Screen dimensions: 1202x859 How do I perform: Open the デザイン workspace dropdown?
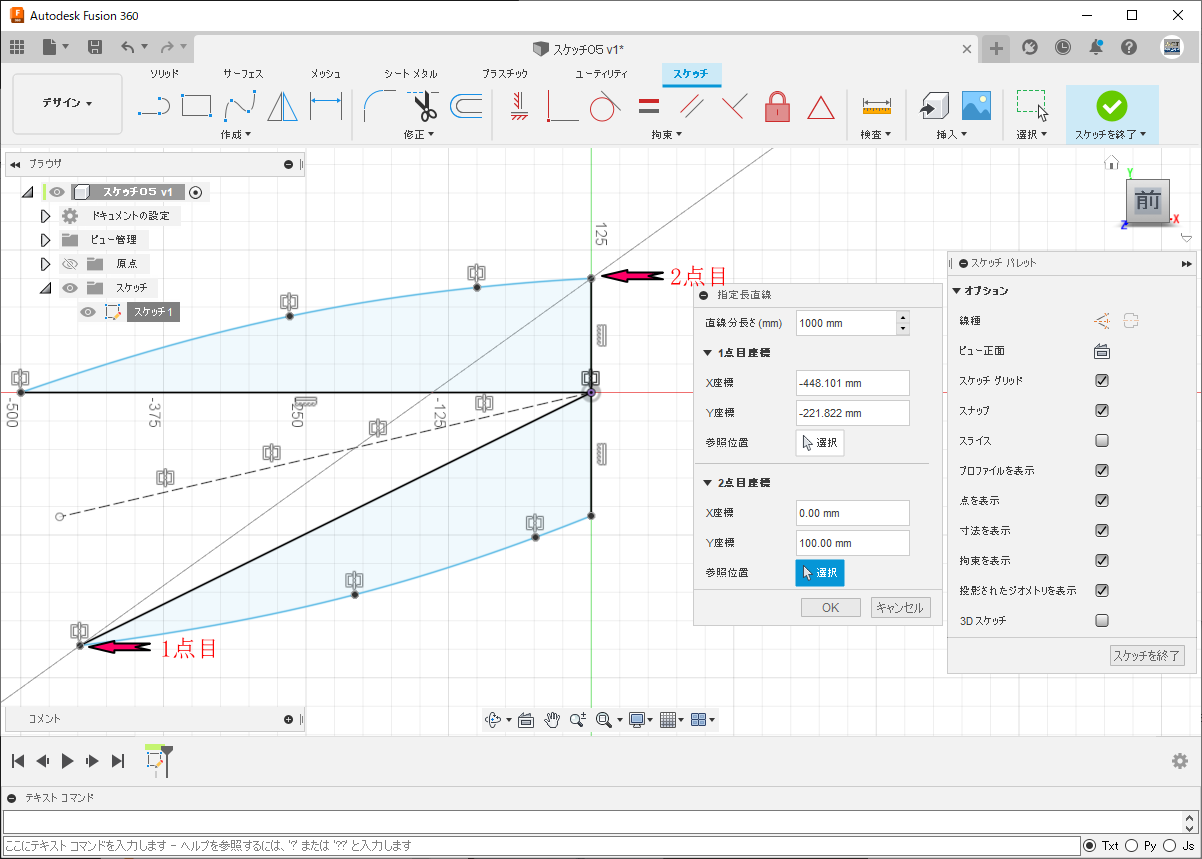[67, 103]
